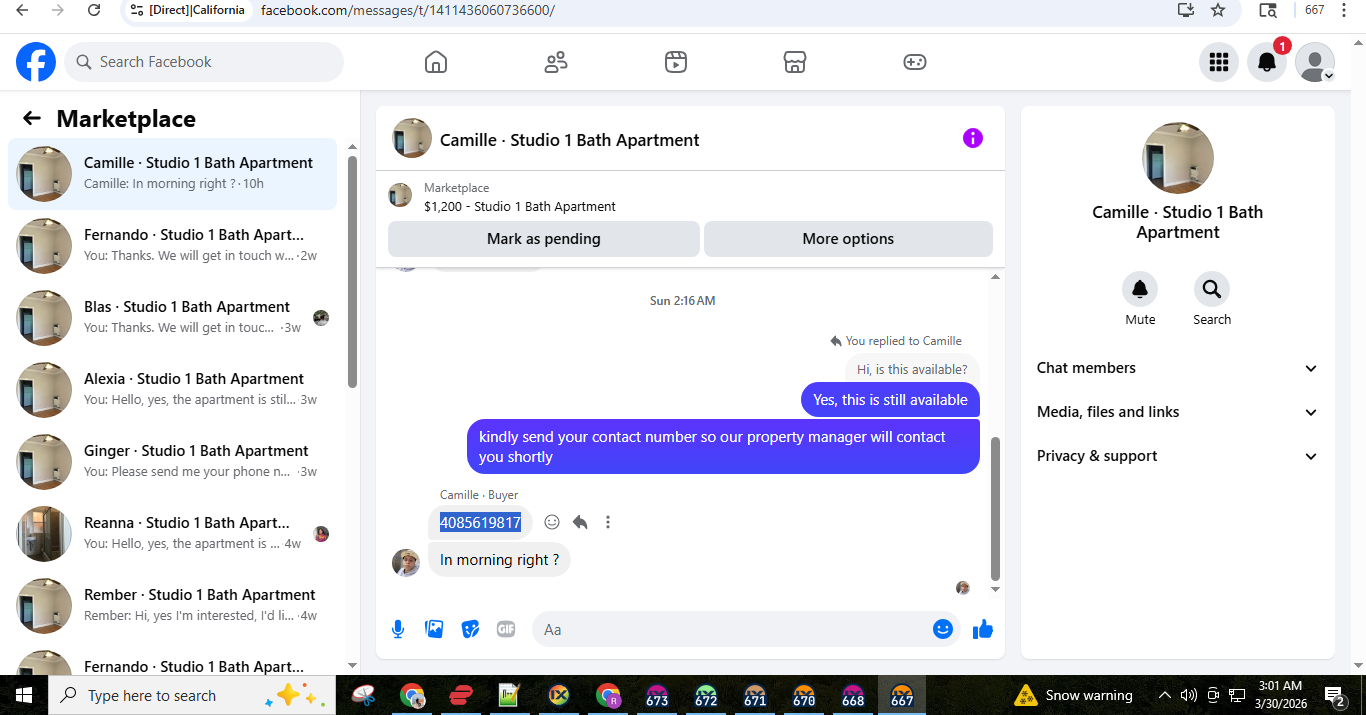Open the account profile avatar menu
The image size is (1366, 715).
[1315, 62]
